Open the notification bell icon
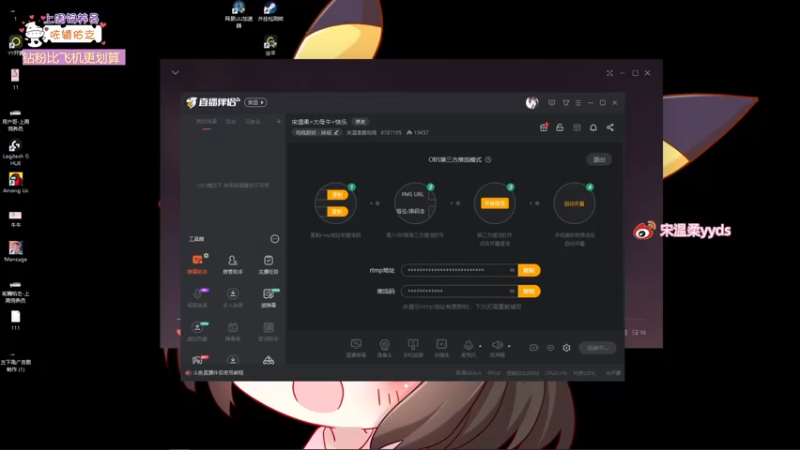800x450 pixels. pyautogui.click(x=593, y=128)
